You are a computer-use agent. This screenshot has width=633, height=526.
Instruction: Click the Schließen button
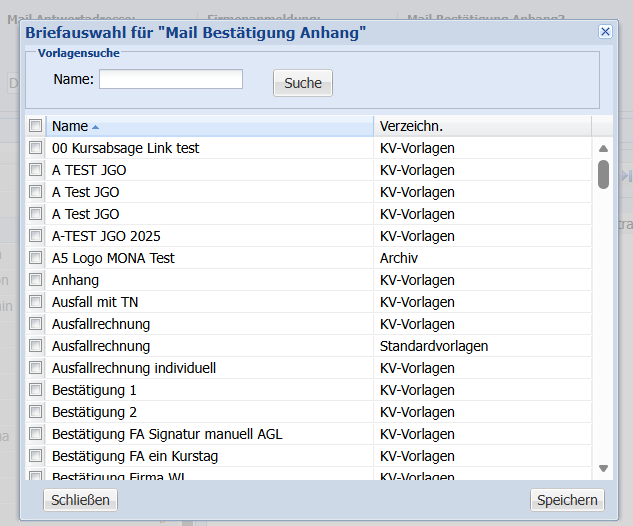tap(81, 500)
